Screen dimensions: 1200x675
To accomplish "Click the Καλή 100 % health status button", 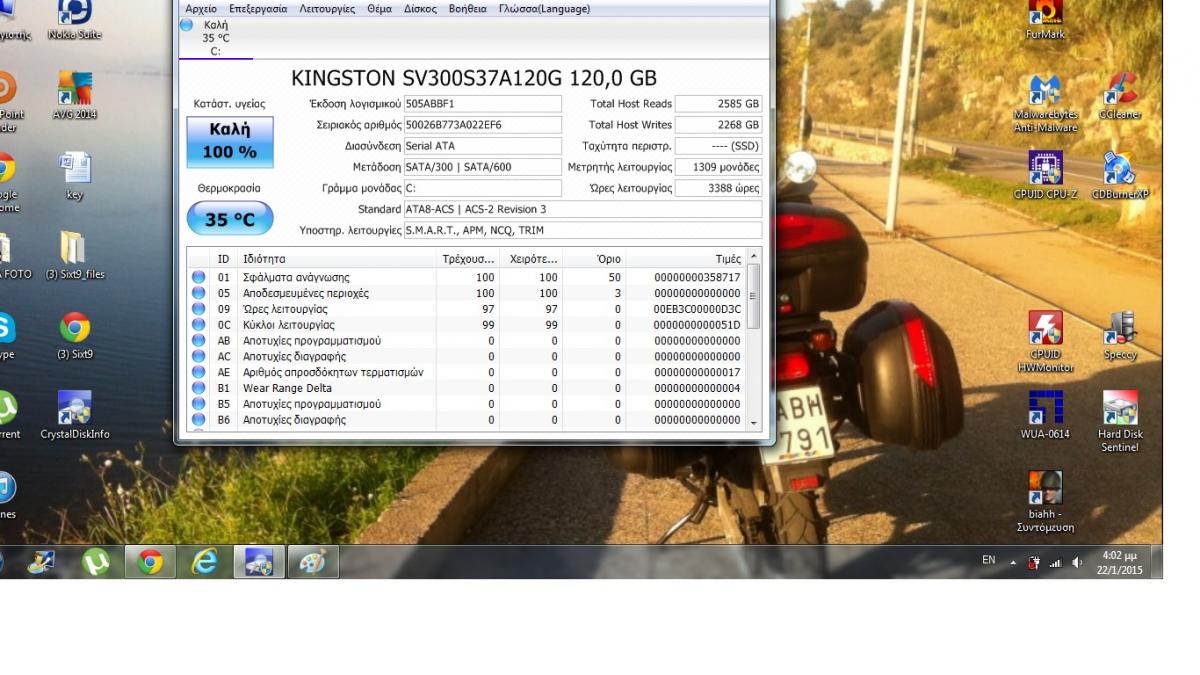I will pyautogui.click(x=230, y=141).
